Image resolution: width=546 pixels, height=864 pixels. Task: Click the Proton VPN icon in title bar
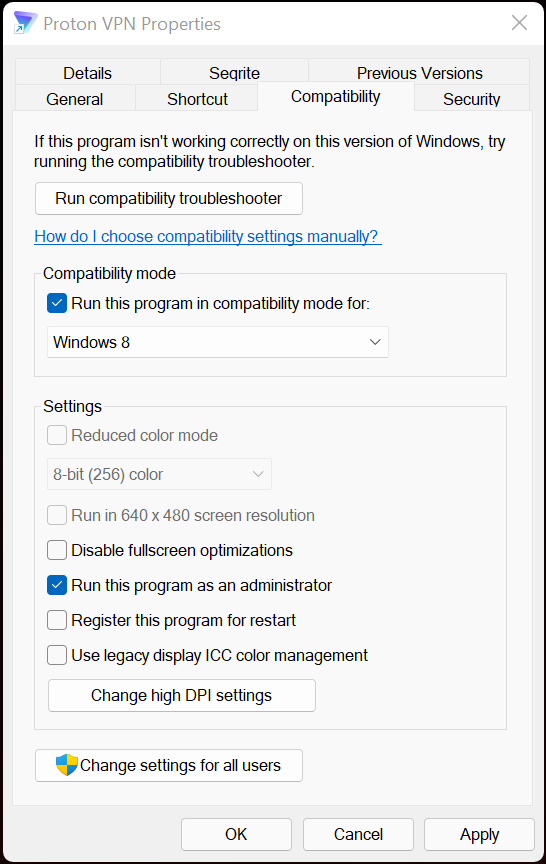pyautogui.click(x=25, y=23)
